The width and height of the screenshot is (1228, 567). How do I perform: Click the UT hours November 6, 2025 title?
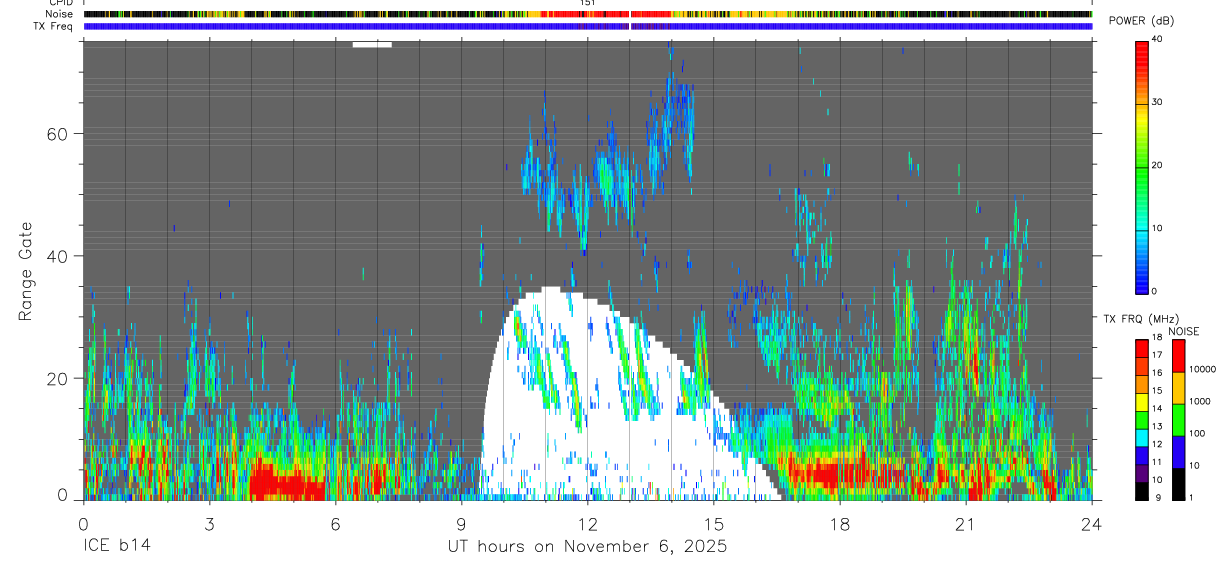(587, 547)
